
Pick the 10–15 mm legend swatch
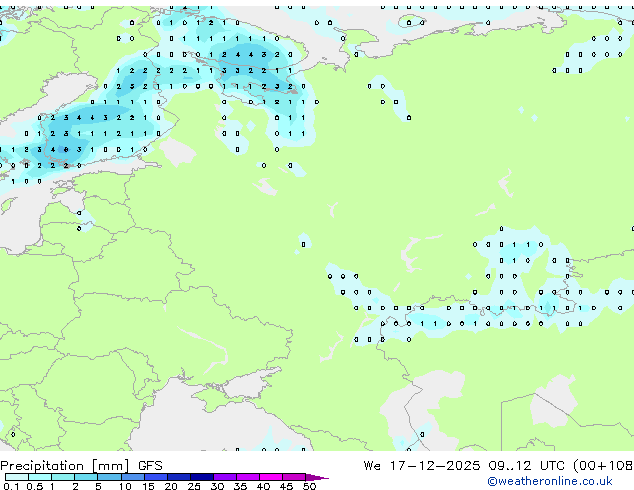[132, 477]
